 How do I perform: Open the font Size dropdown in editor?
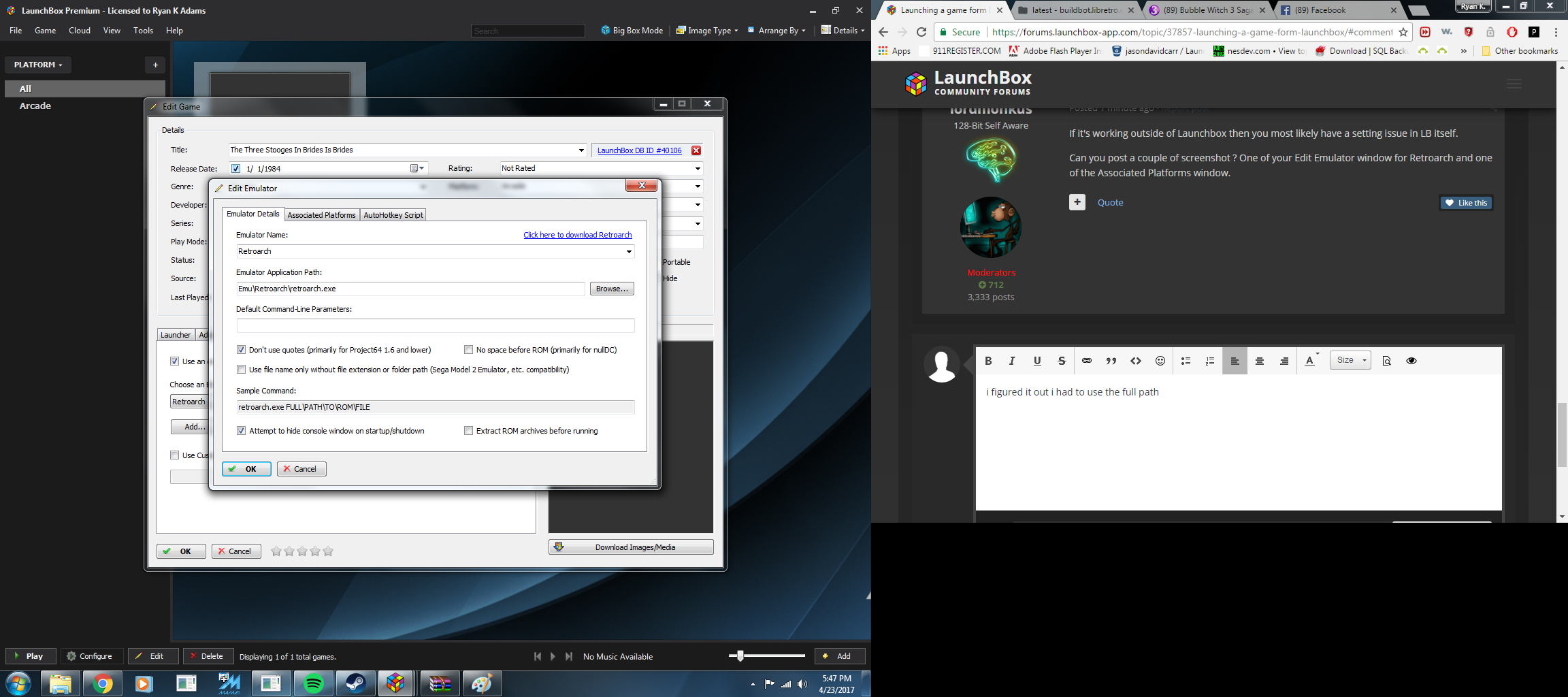[1350, 360]
